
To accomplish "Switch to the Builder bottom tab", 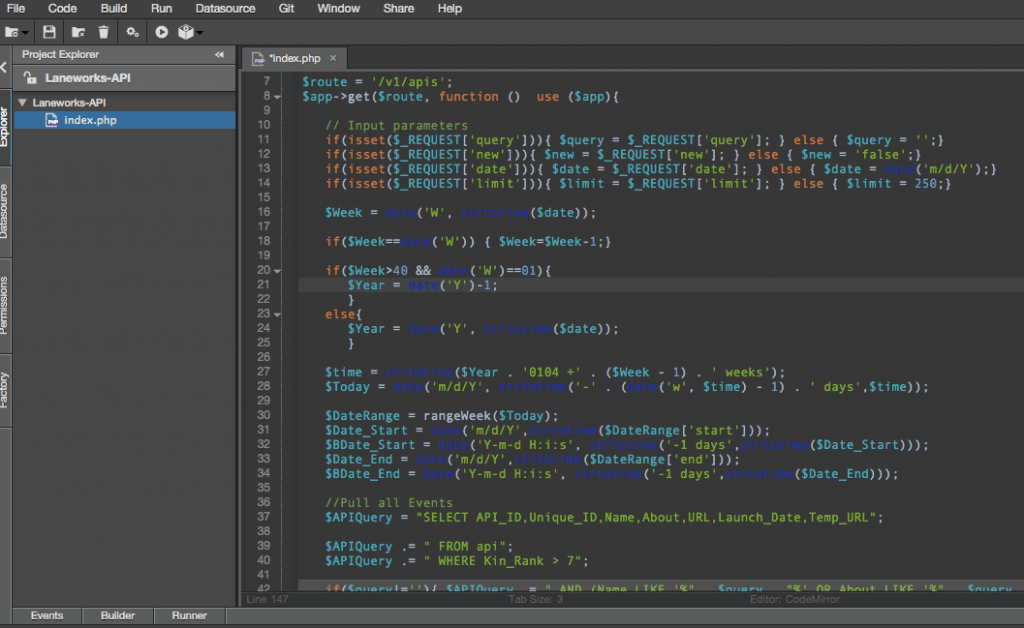I will coord(118,616).
